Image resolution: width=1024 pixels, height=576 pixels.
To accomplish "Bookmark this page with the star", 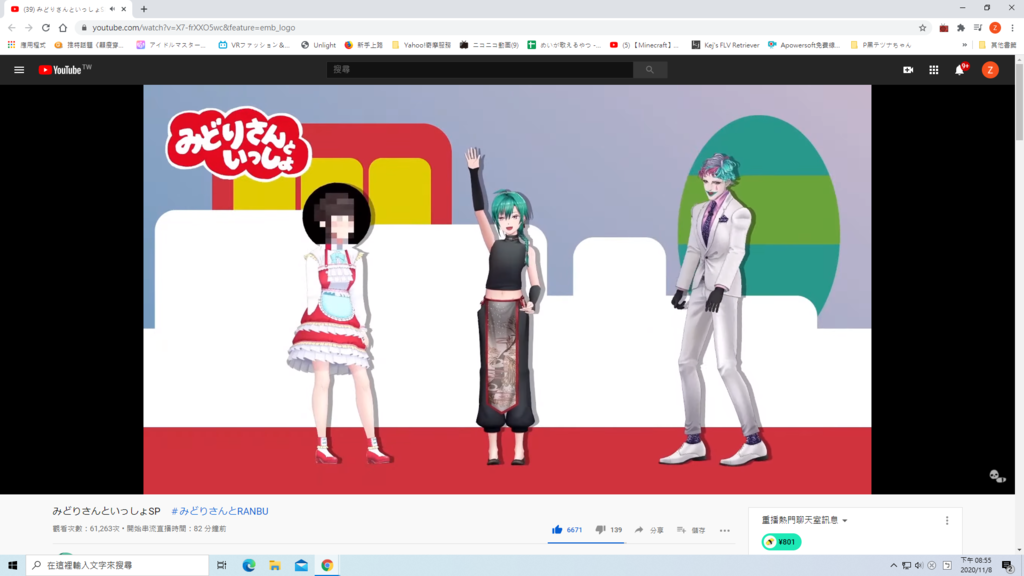I will (x=922, y=27).
